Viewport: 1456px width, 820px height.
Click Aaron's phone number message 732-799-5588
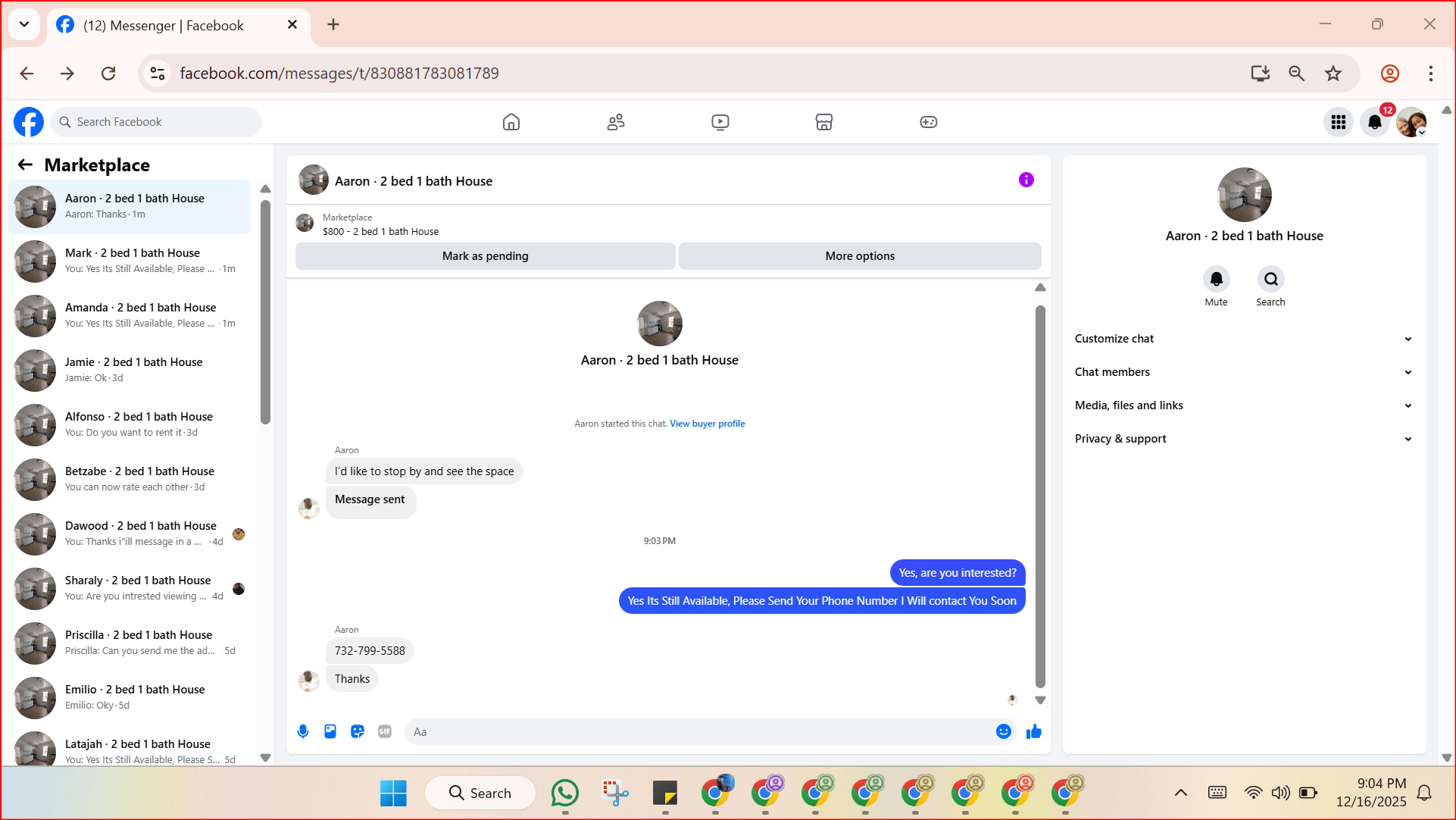pos(370,651)
